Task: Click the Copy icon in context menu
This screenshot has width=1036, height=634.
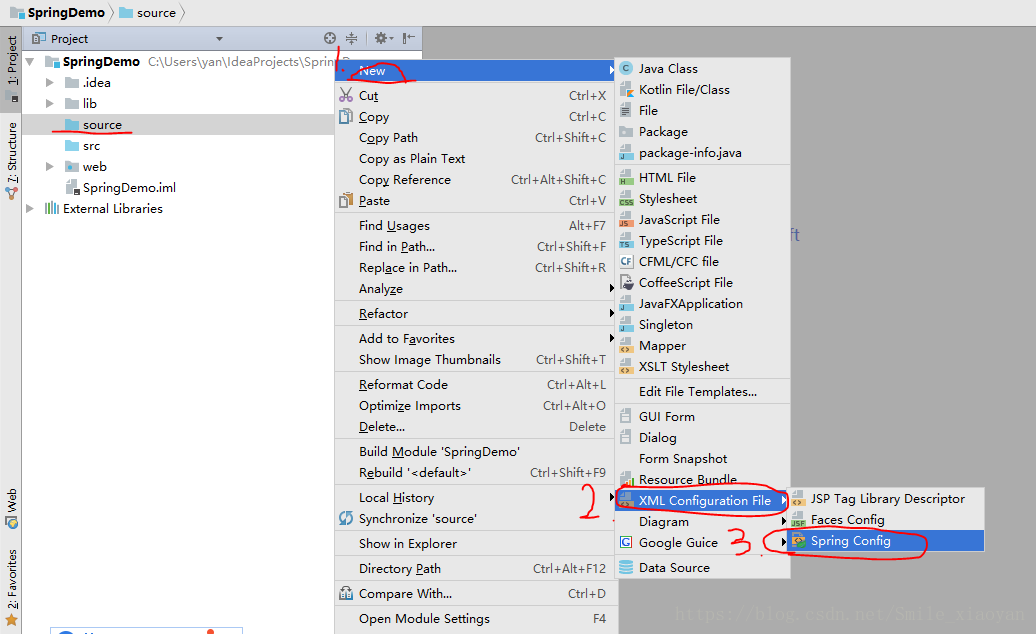Action: pyautogui.click(x=346, y=116)
